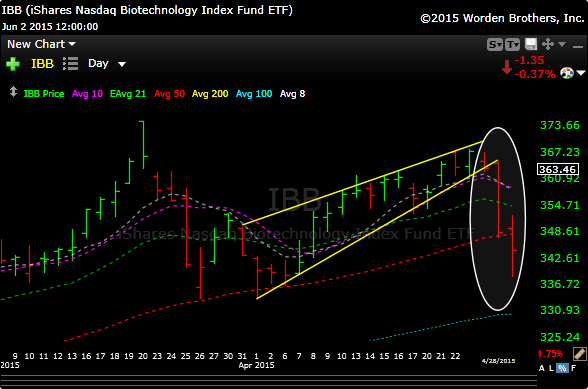
Task: Select the Avg 8 legend label
Action: 292,94
